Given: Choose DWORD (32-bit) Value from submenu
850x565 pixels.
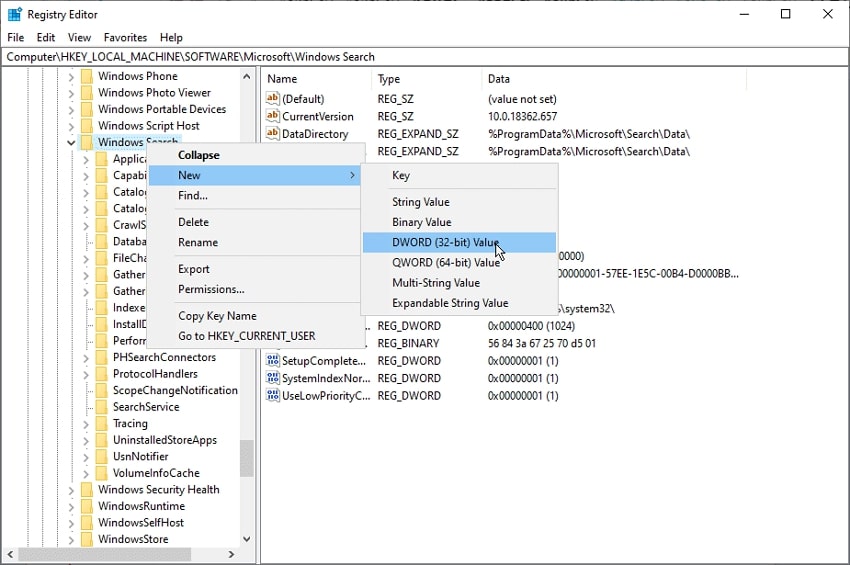Looking at the screenshot, I should (459, 242).
